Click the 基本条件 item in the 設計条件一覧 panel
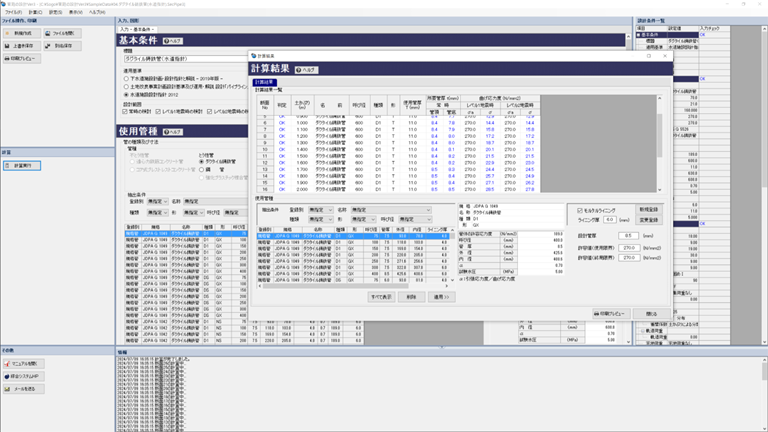 650,35
